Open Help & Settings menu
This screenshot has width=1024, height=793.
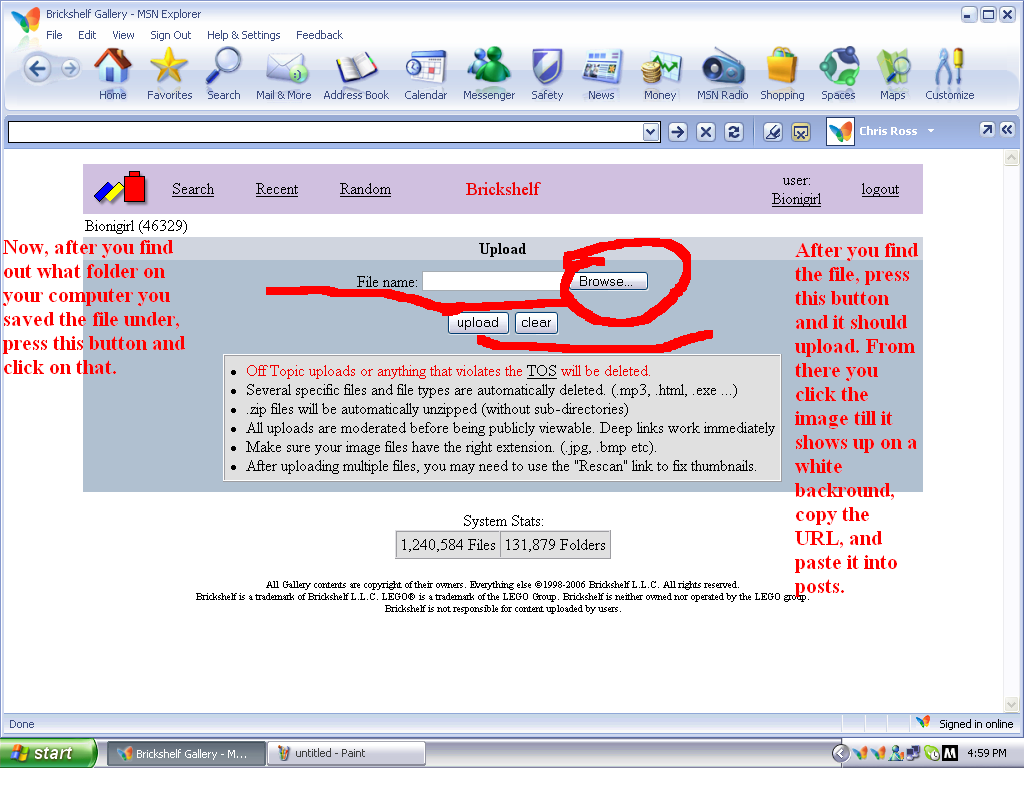244,35
